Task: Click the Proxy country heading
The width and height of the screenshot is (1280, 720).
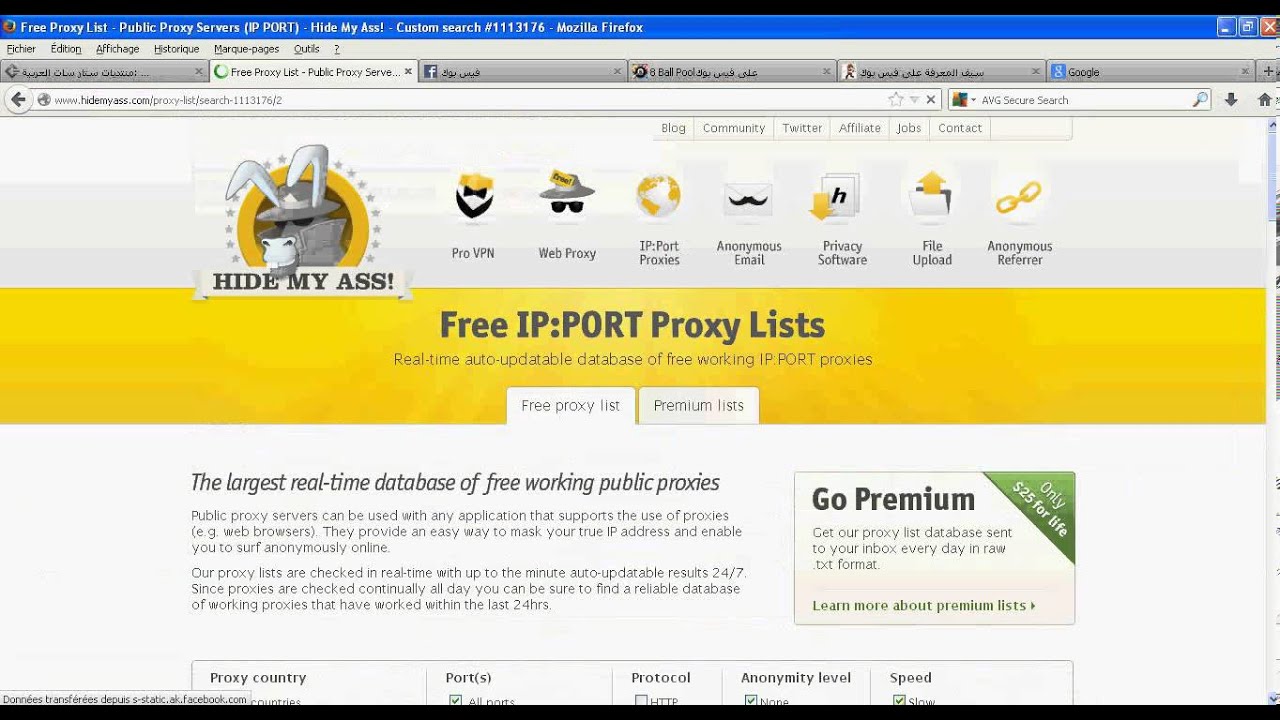Action: coord(258,677)
